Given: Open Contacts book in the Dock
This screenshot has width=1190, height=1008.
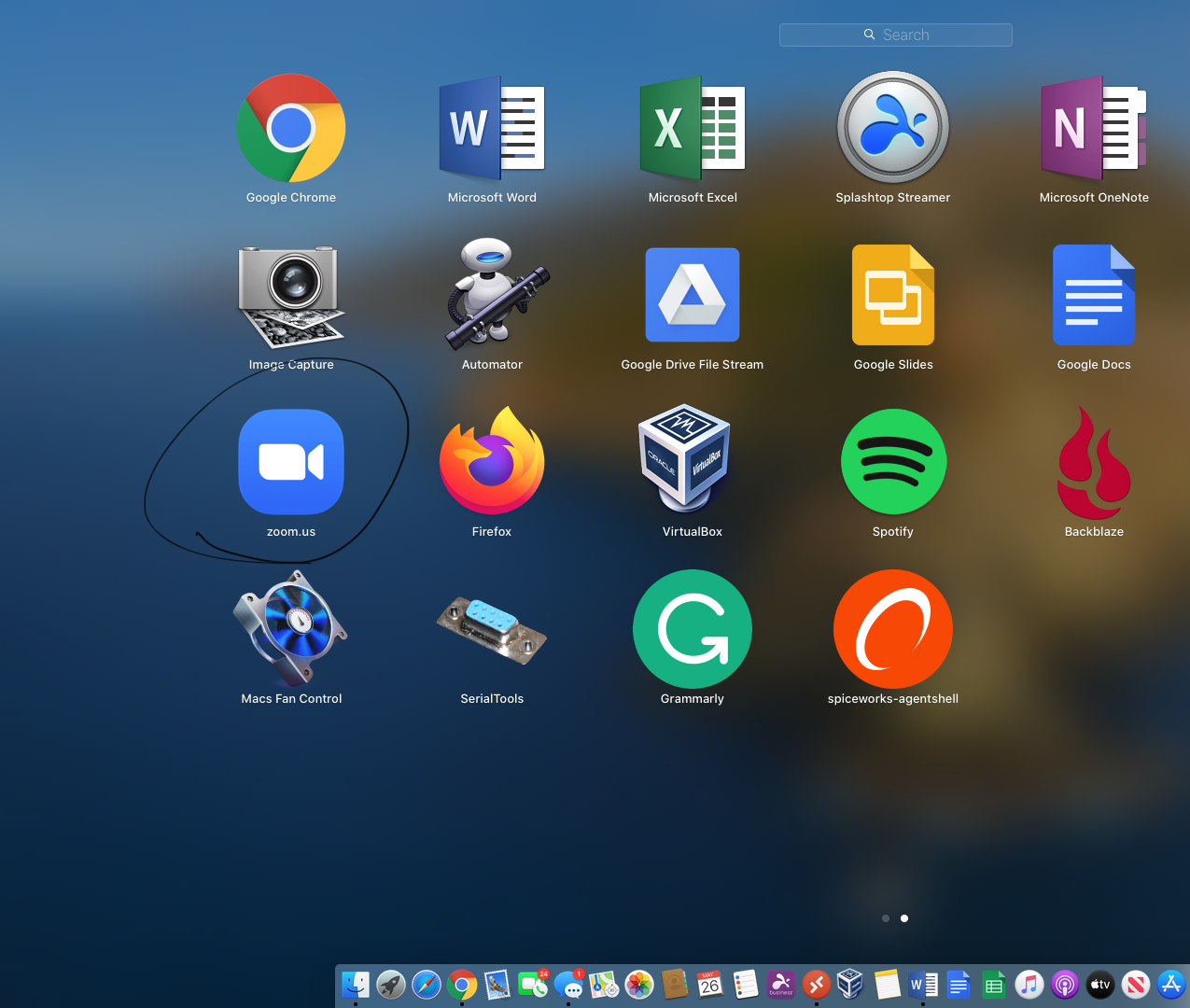Looking at the screenshot, I should (x=675, y=984).
